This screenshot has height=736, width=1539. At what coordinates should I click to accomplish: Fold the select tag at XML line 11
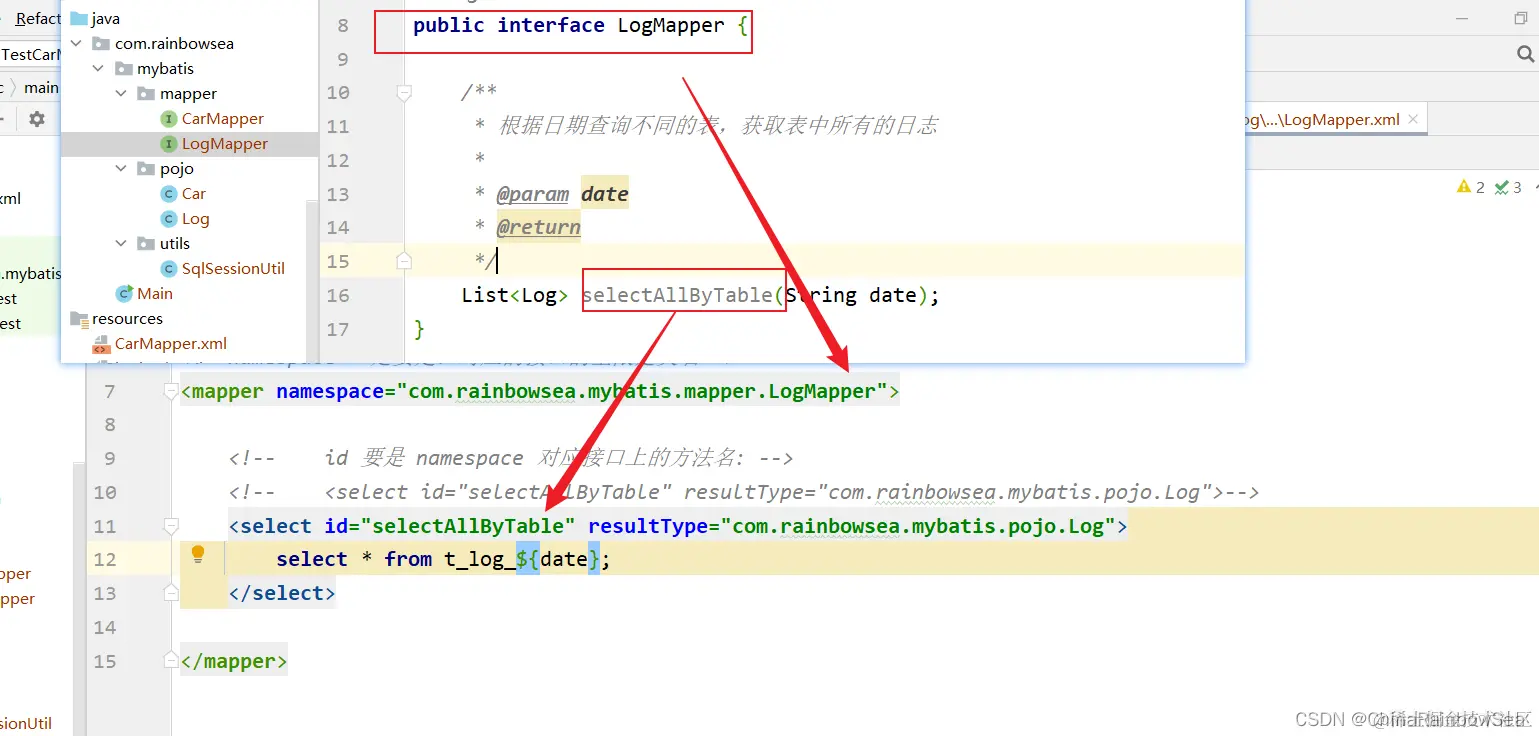point(171,525)
